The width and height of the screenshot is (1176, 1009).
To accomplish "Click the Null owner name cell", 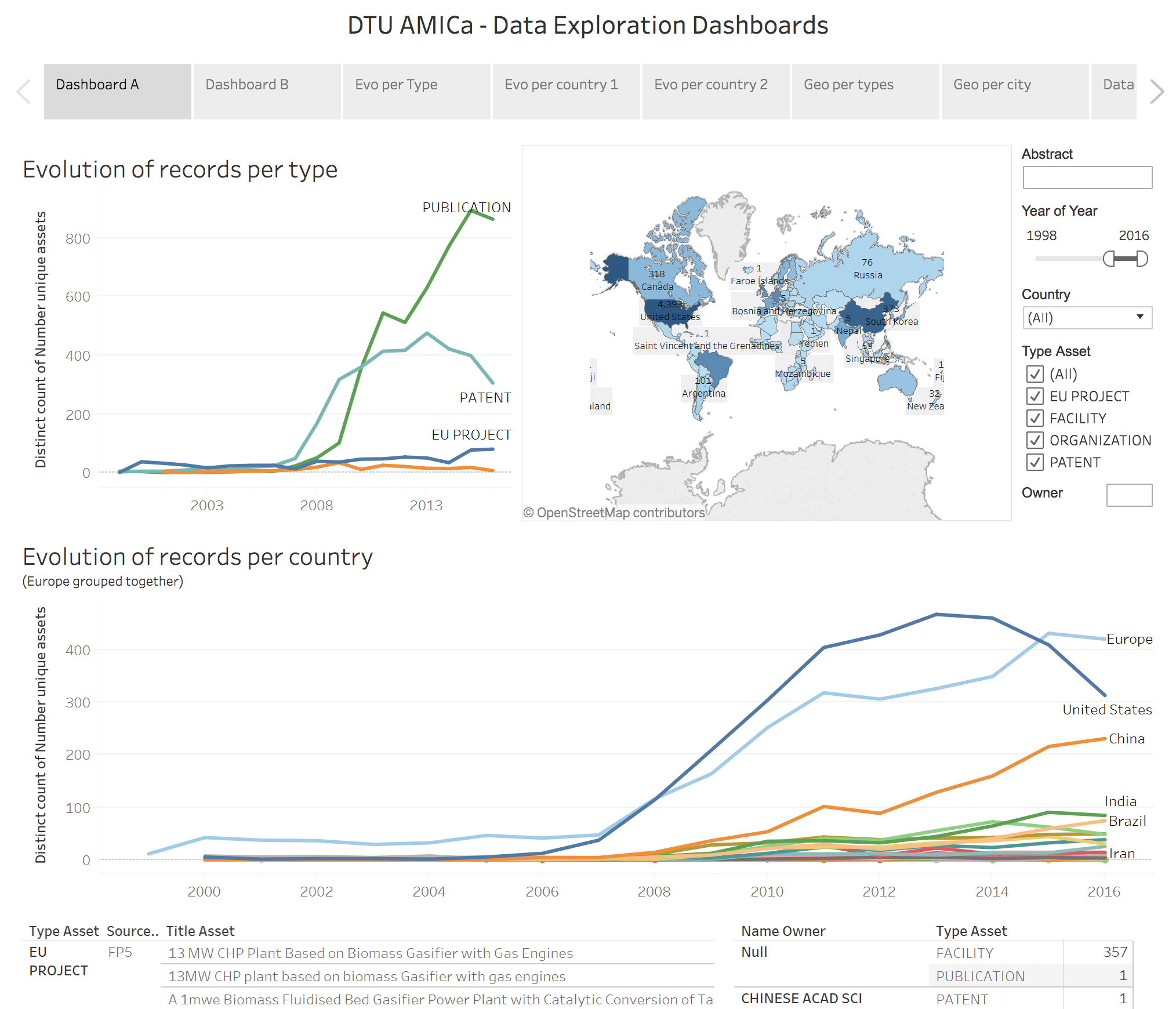I will click(754, 952).
